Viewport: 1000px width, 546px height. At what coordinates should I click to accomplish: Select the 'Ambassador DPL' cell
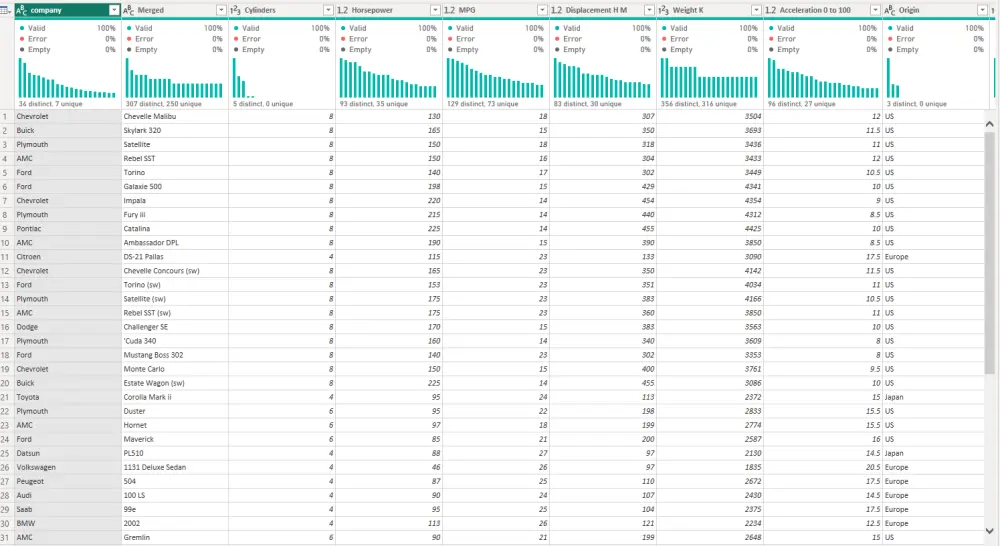pyautogui.click(x=175, y=242)
